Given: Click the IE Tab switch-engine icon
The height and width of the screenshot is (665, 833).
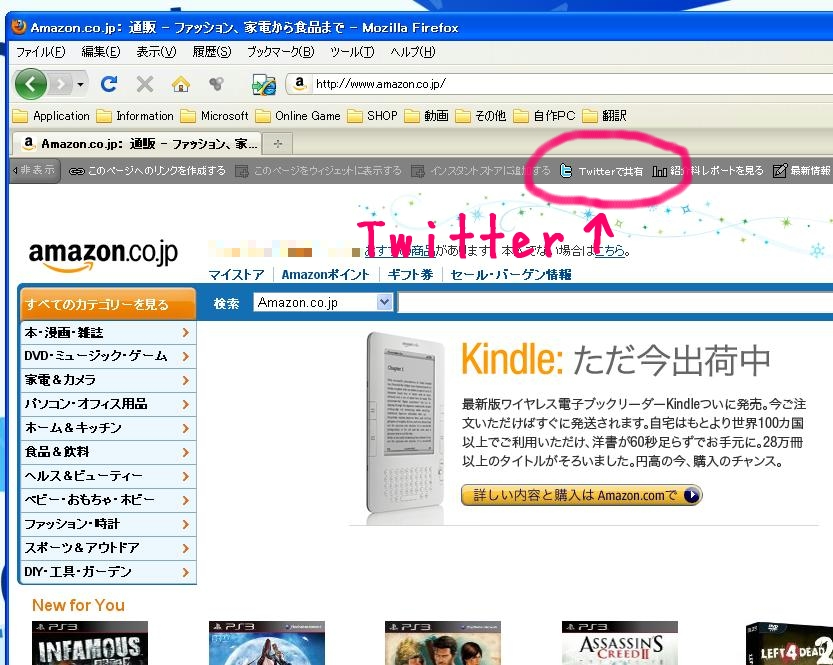Looking at the screenshot, I should (x=264, y=84).
